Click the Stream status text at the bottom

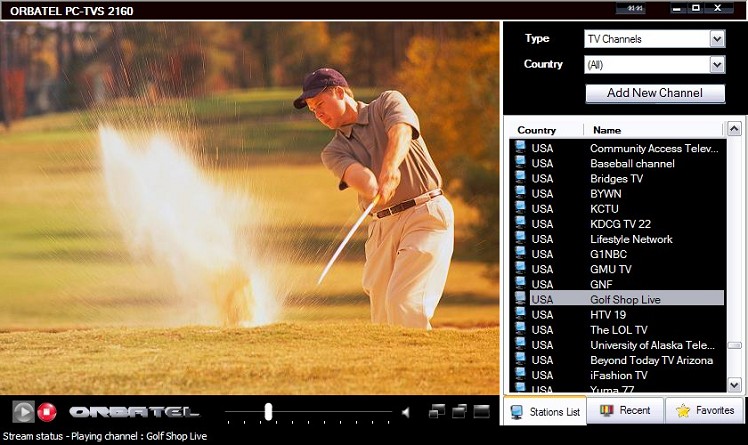[x=105, y=436]
